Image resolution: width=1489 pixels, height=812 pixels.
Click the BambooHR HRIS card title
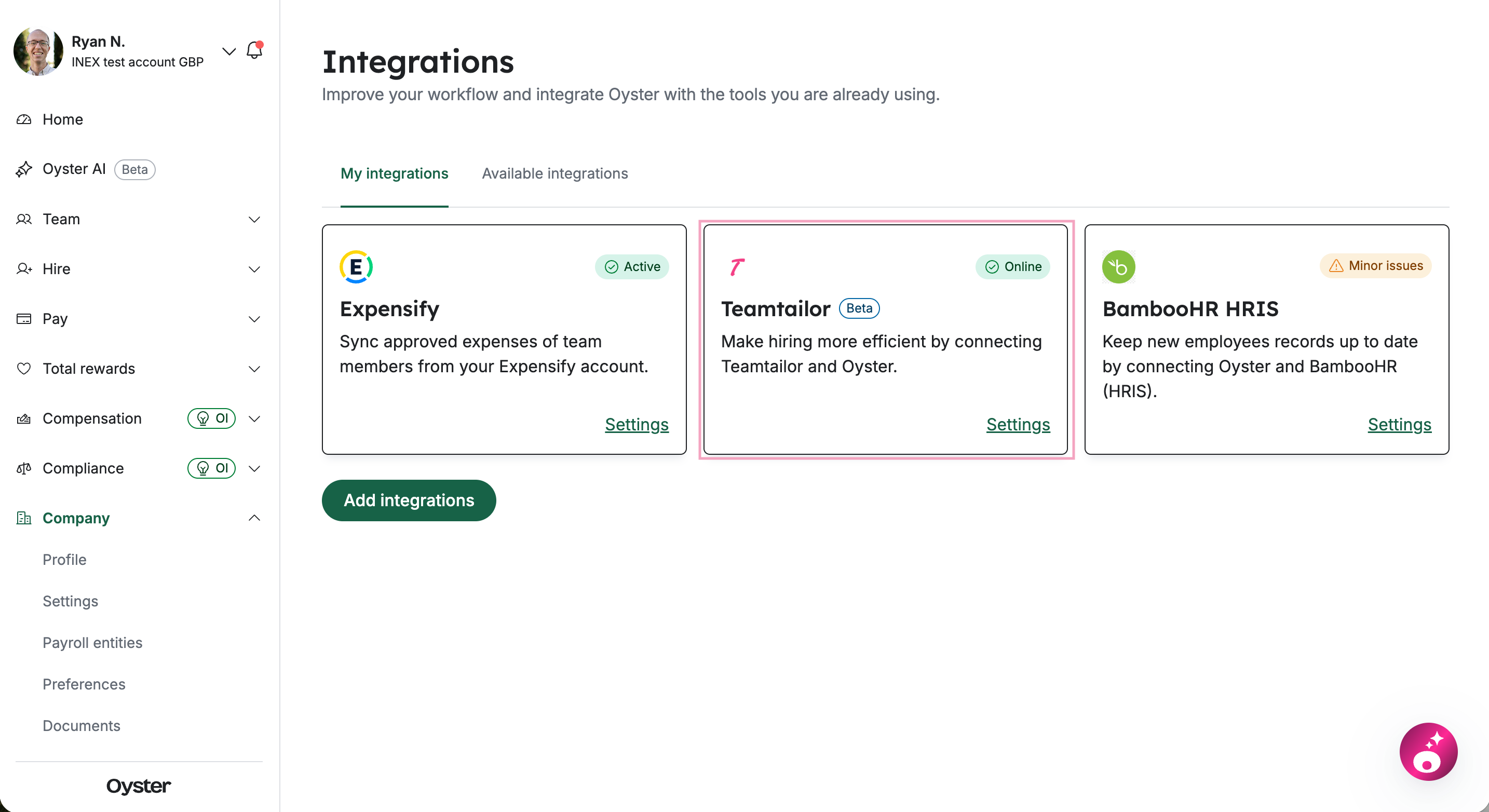pyautogui.click(x=1190, y=309)
